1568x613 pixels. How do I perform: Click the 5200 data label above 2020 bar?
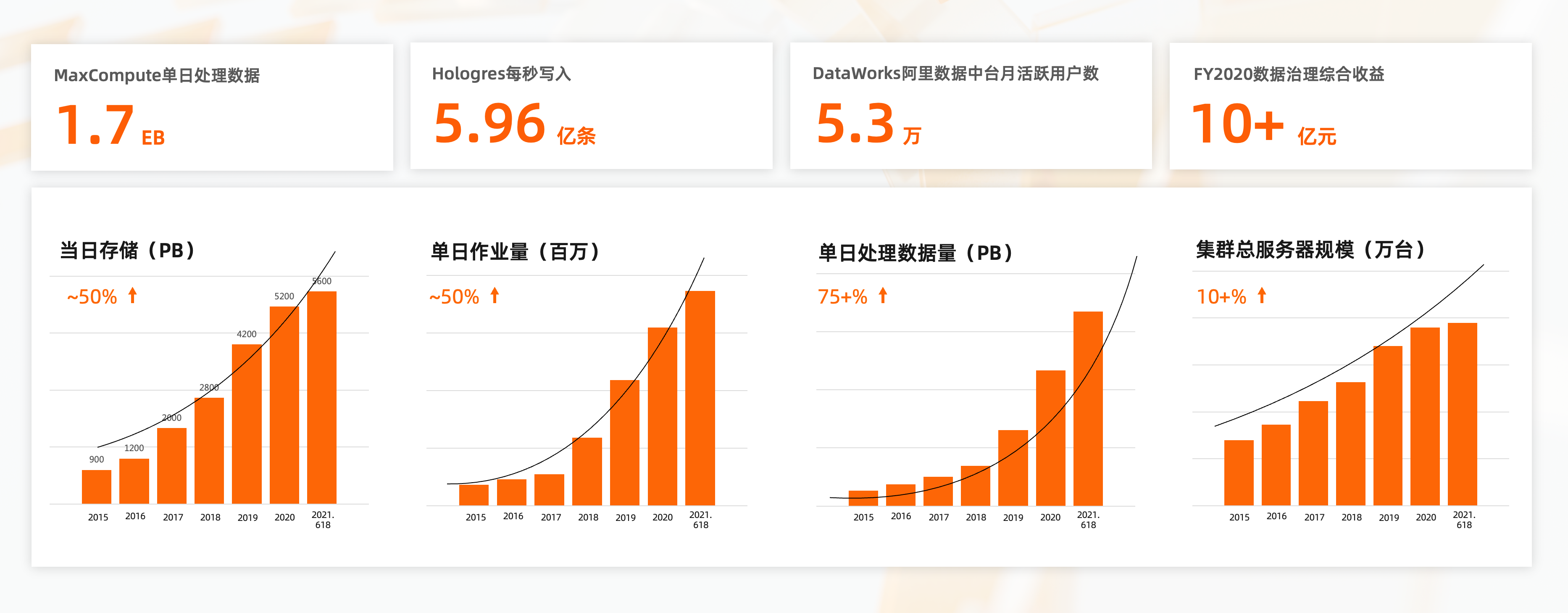pyautogui.click(x=284, y=296)
